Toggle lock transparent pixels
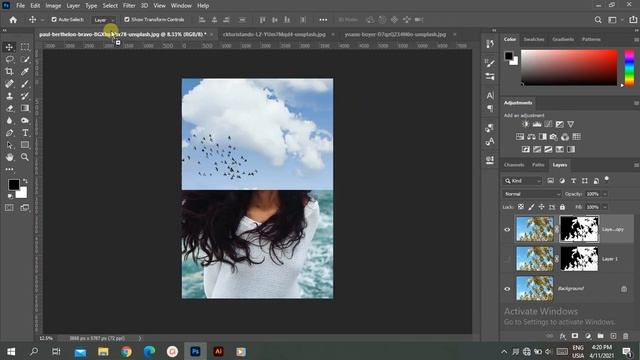 (521, 207)
